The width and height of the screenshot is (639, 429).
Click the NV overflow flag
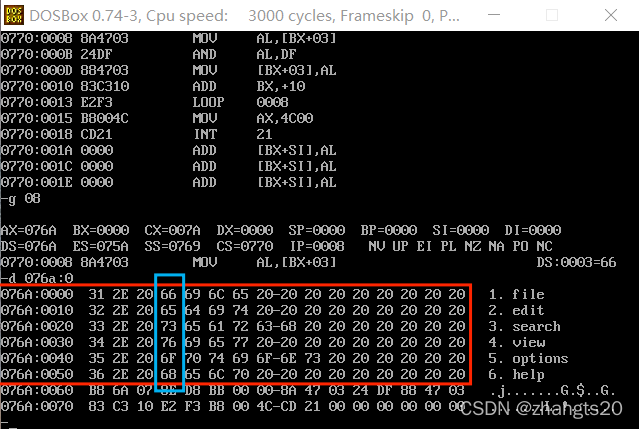(377, 246)
